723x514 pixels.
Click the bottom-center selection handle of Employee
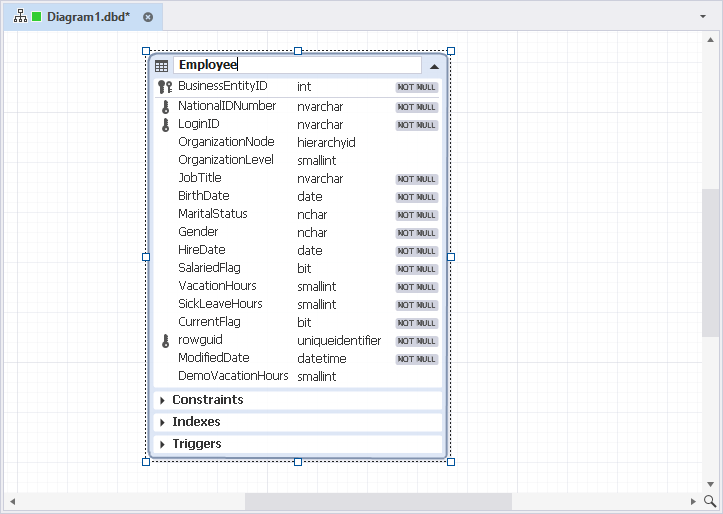[x=298, y=462]
